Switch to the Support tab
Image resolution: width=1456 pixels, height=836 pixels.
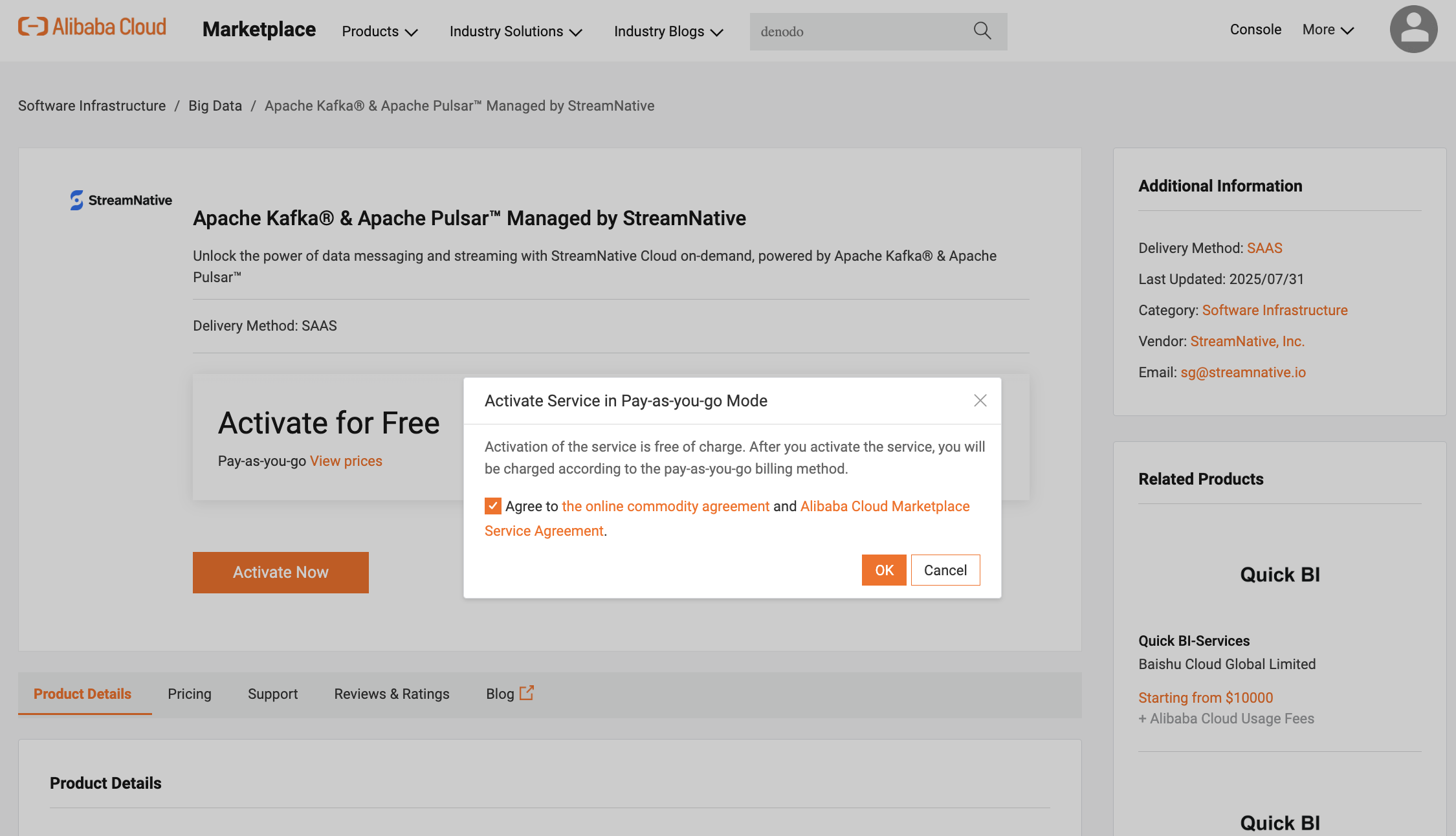click(272, 694)
